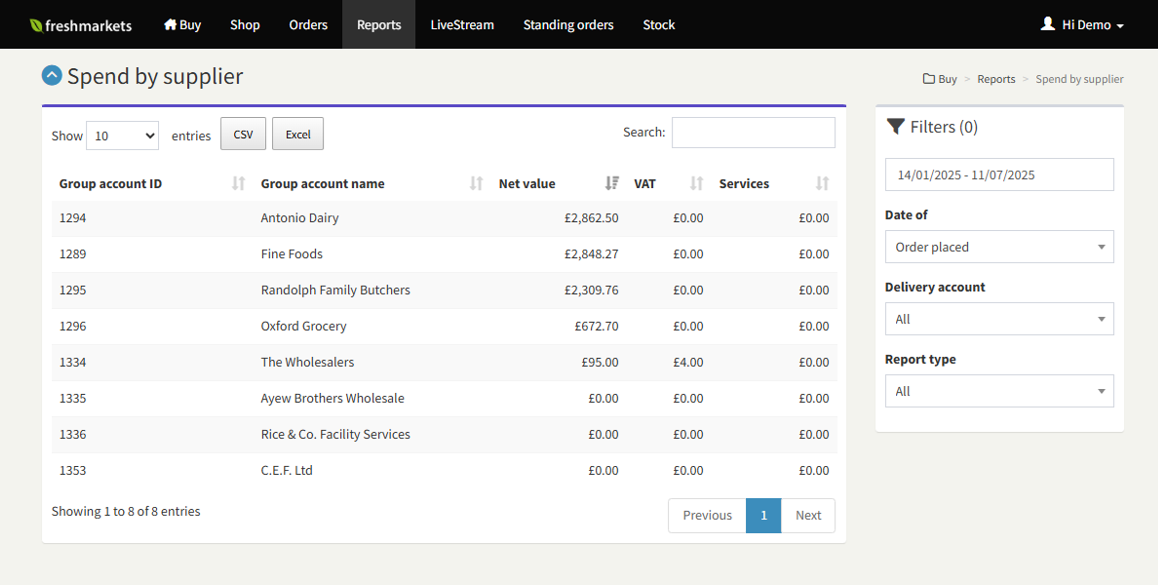
Task: Click the C.E.F. Ltd supplier name
Action: 287,471
